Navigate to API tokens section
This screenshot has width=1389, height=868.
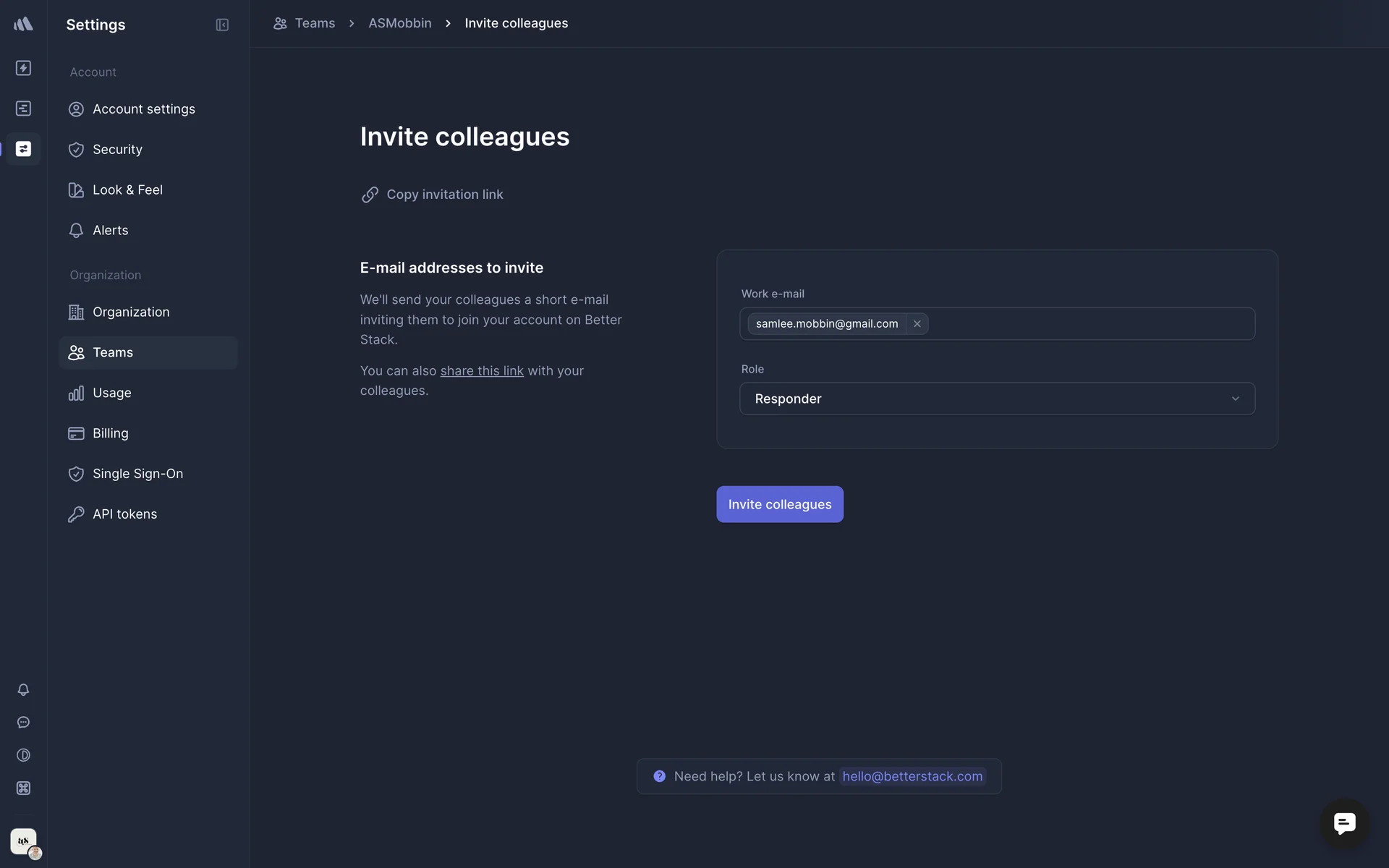click(124, 514)
